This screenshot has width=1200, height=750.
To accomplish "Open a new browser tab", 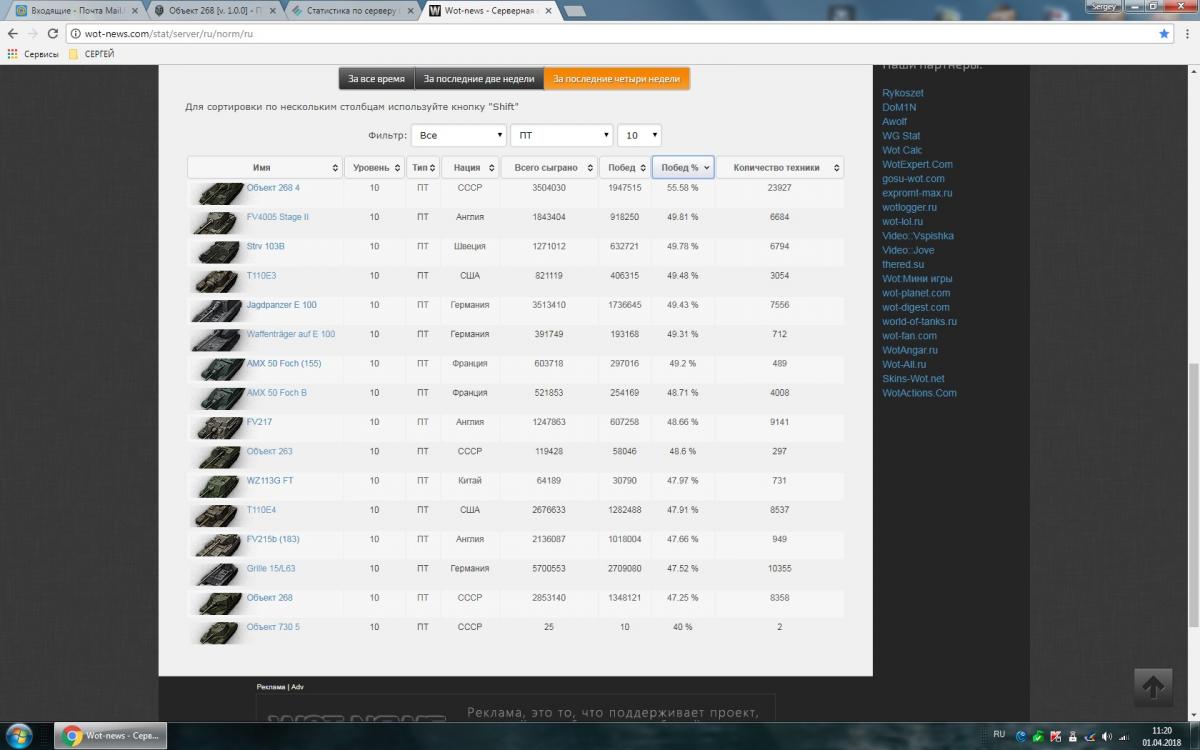I will pos(575,10).
